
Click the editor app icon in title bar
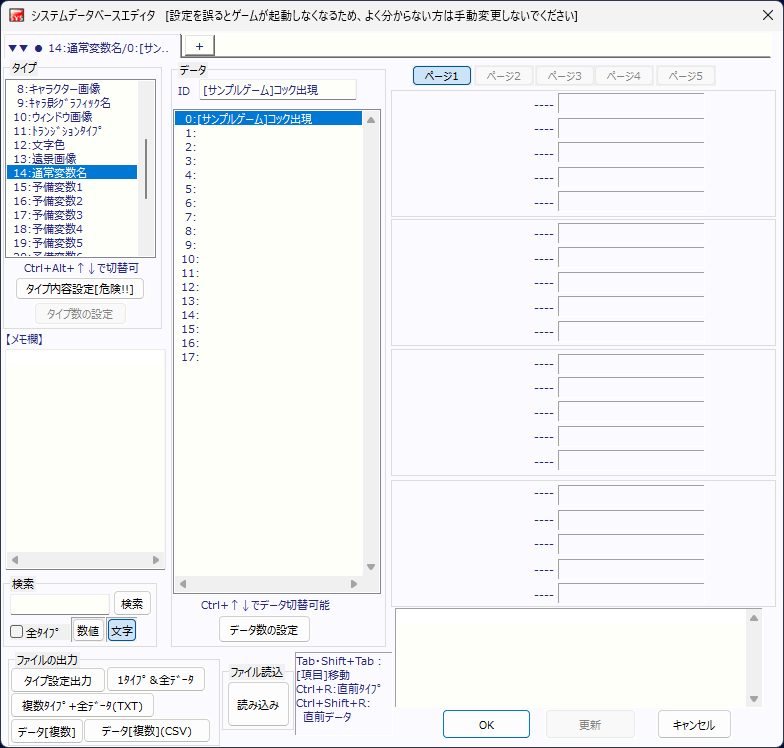[17, 16]
